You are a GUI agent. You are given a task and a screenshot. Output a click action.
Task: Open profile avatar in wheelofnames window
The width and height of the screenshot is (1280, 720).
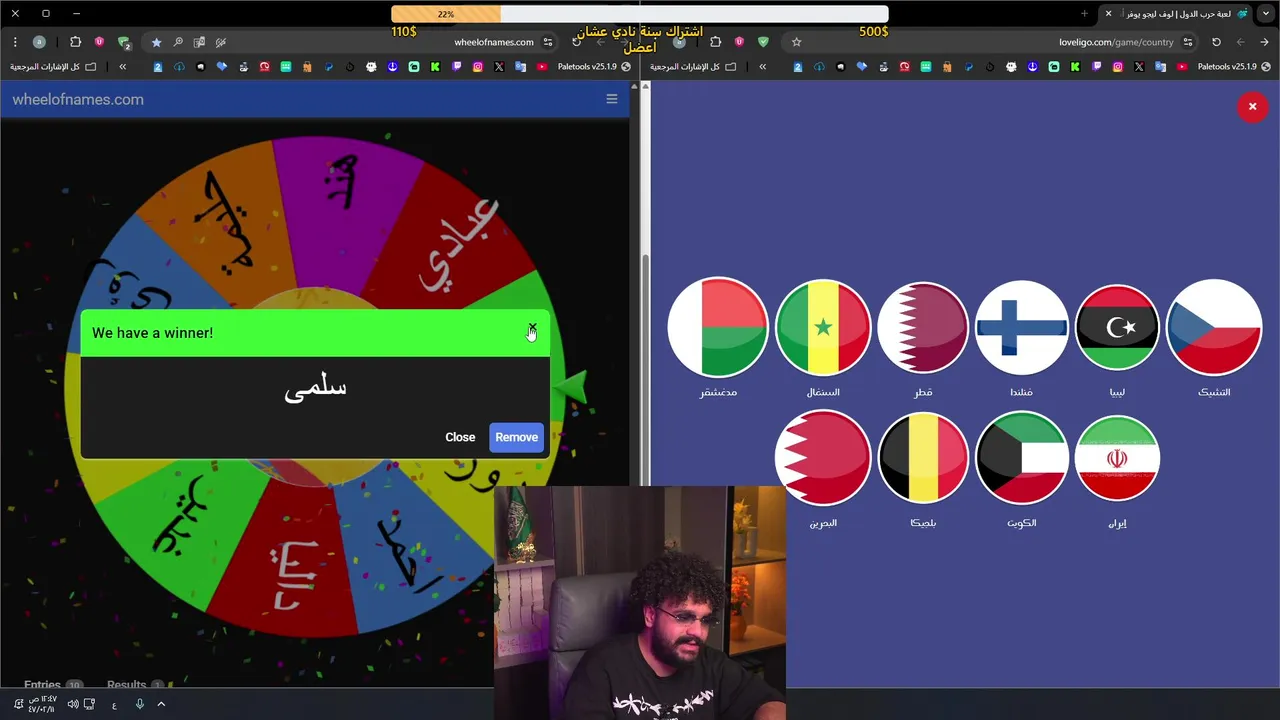[x=39, y=42]
